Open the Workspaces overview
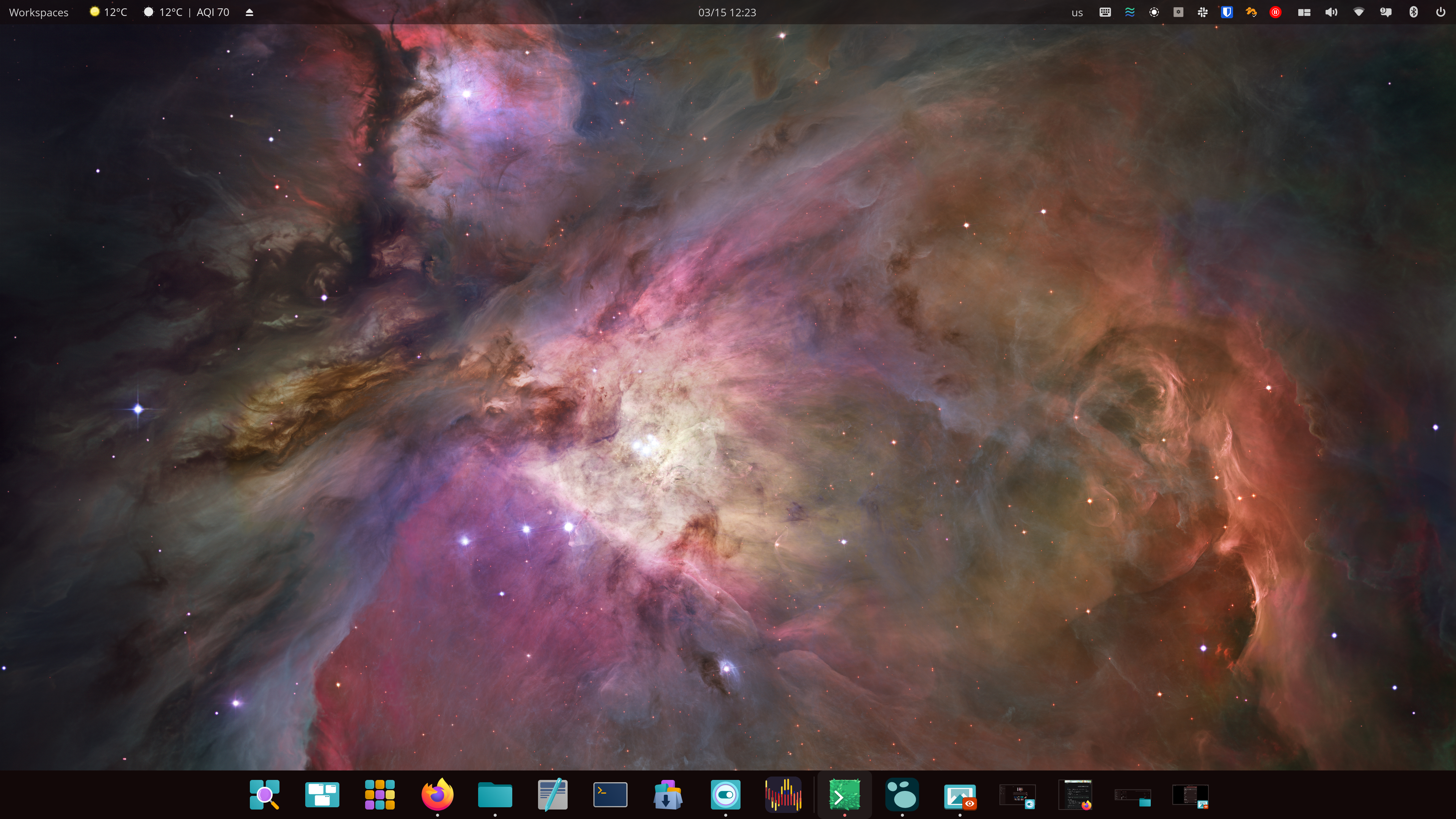 (x=38, y=13)
